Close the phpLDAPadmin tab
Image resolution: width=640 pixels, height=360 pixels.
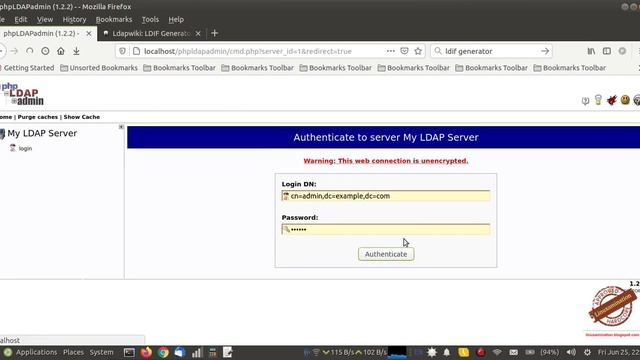tap(89, 33)
